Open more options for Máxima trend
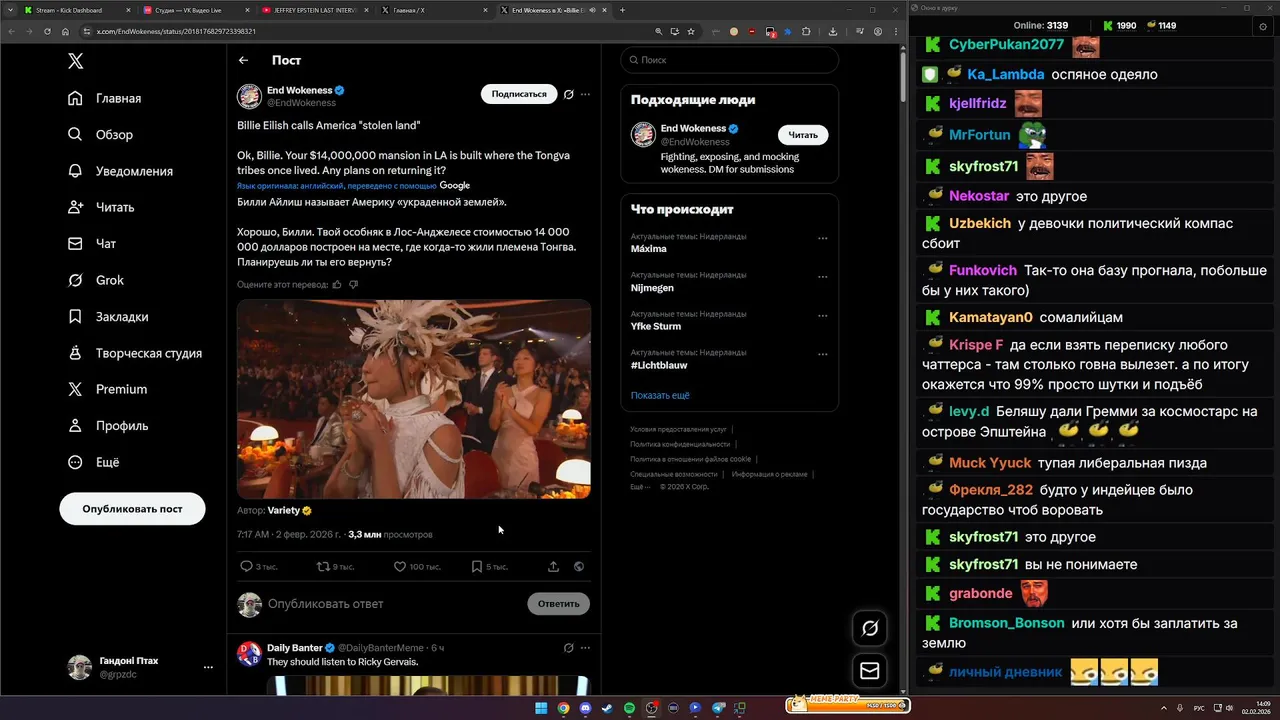Image resolution: width=1280 pixels, height=720 pixels. pos(823,238)
